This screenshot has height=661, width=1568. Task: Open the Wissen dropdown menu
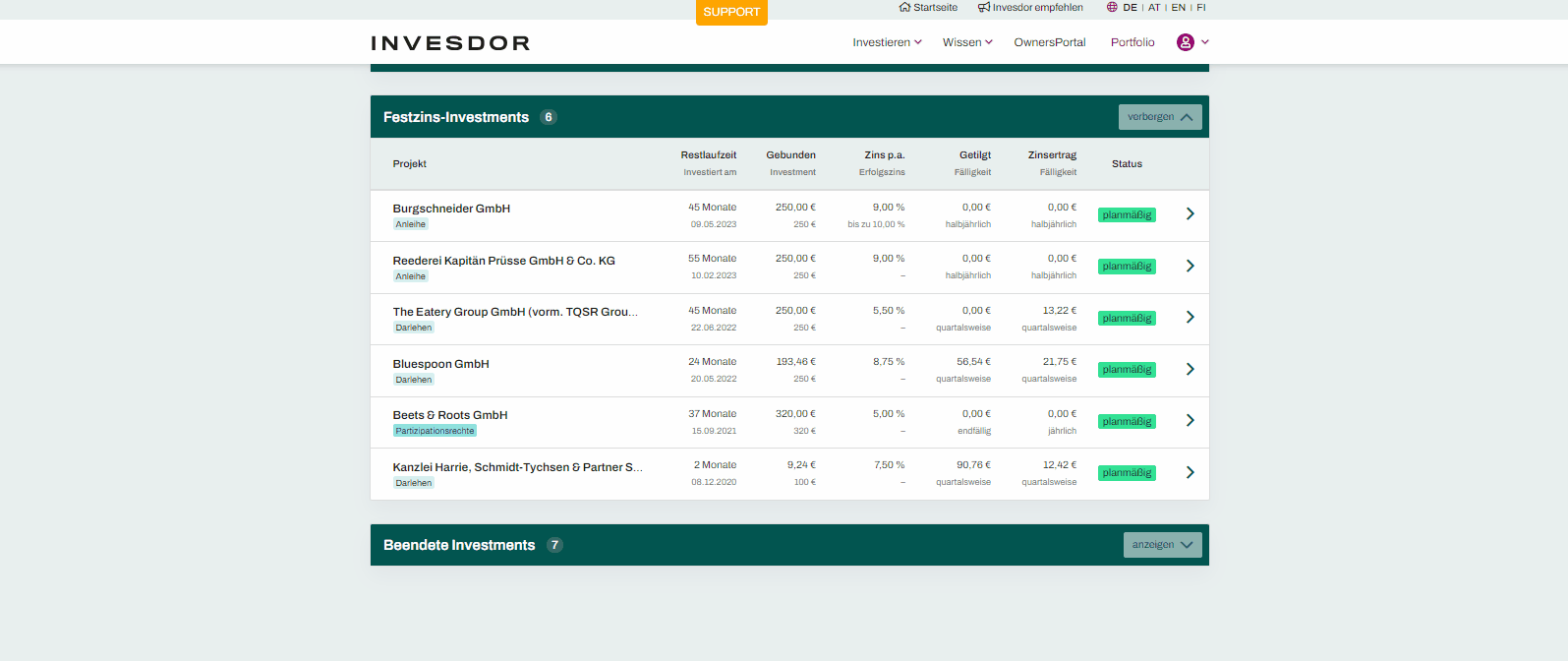click(966, 42)
